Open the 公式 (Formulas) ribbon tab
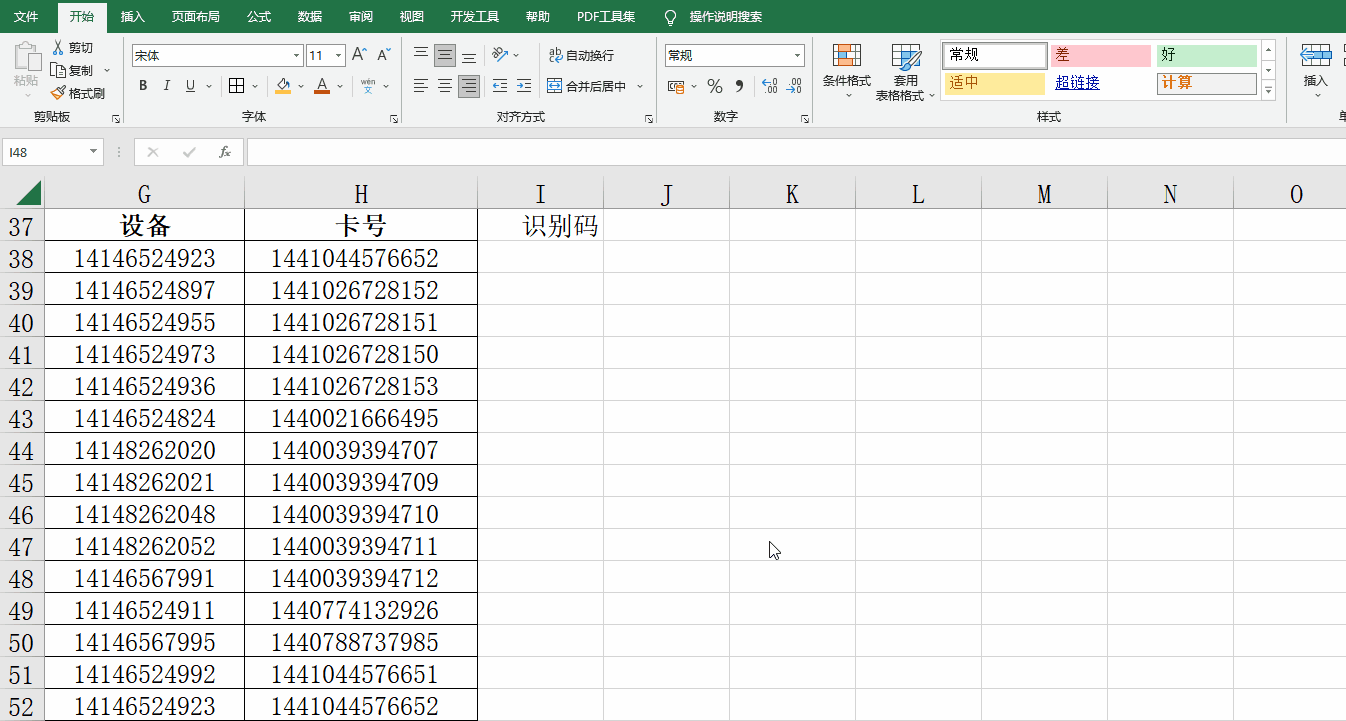Image resolution: width=1346 pixels, height=721 pixels. coord(258,17)
